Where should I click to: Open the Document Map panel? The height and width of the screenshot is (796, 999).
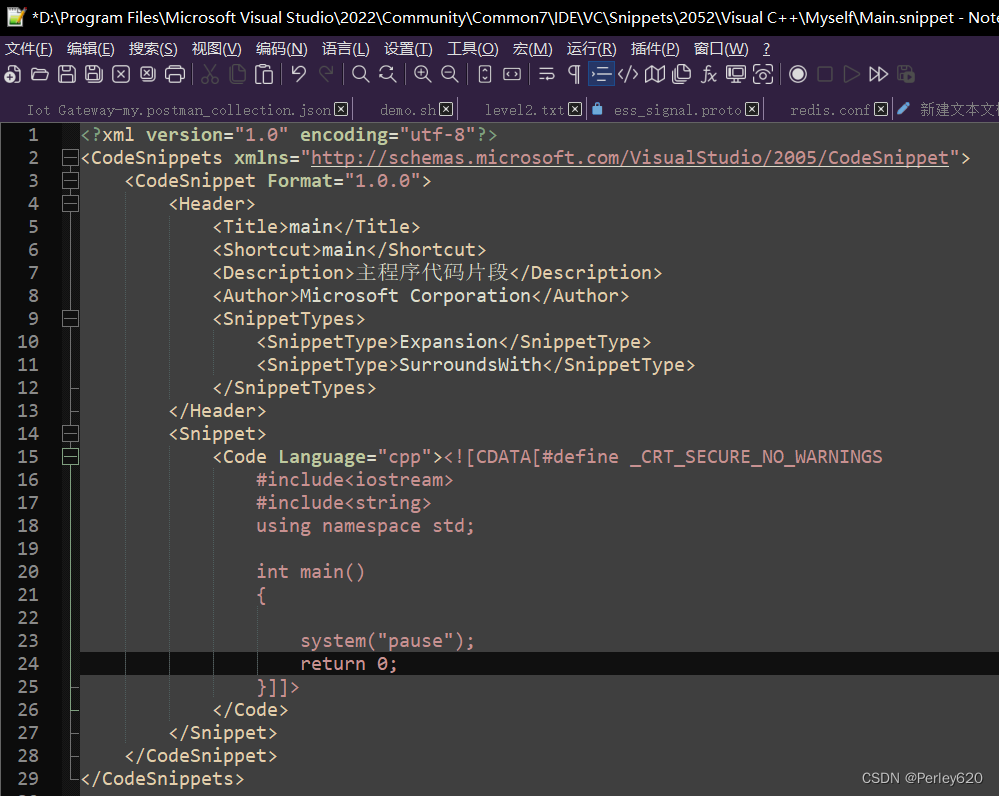(x=655, y=75)
